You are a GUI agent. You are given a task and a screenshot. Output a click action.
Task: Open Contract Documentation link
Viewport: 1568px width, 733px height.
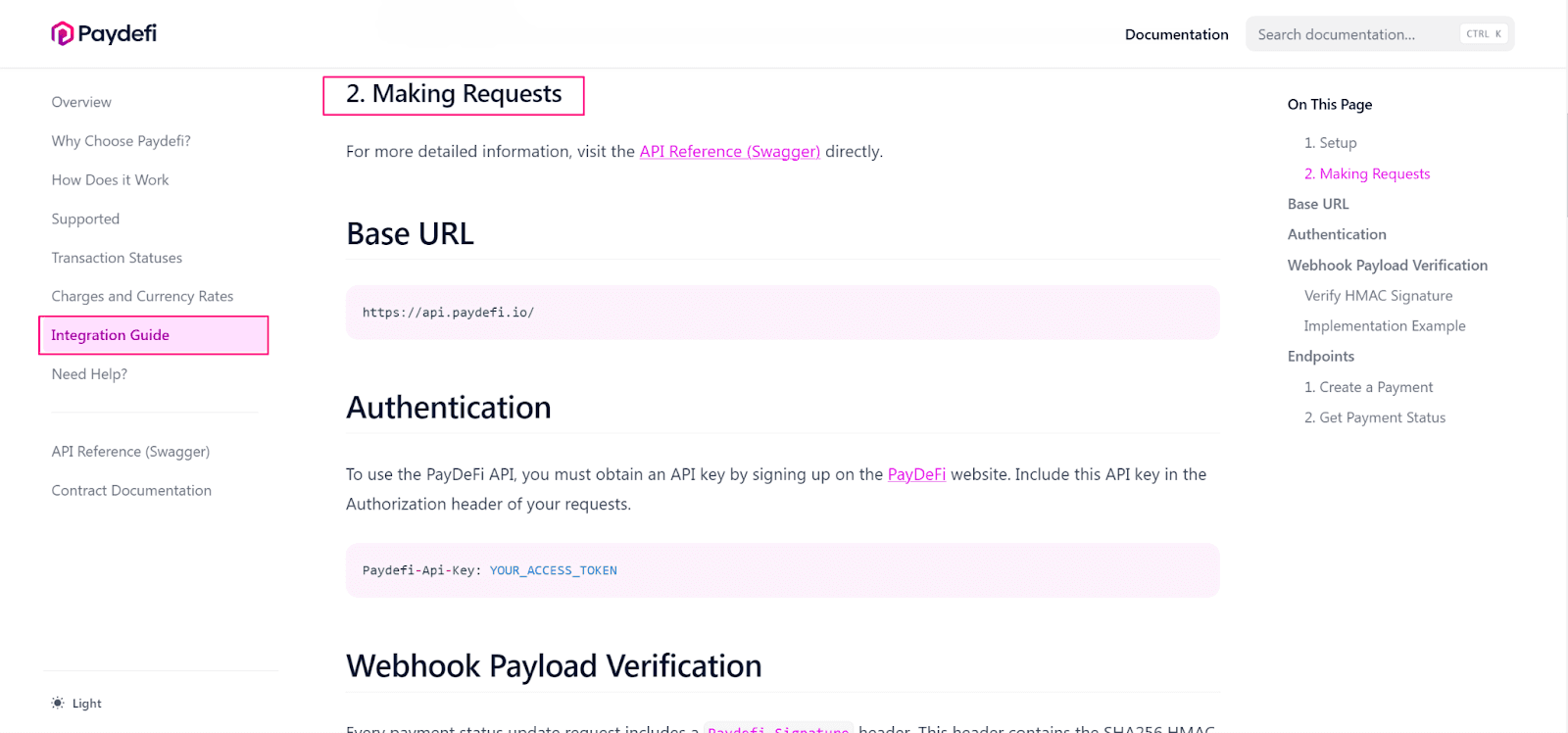tap(131, 491)
